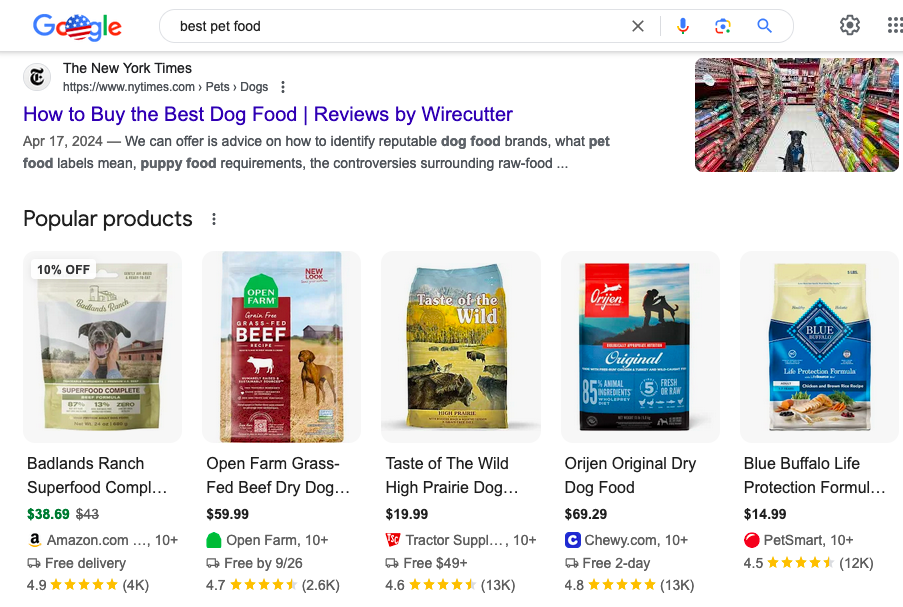This screenshot has width=903, height=607.
Task: Open the Google apps grid
Action: point(895,26)
